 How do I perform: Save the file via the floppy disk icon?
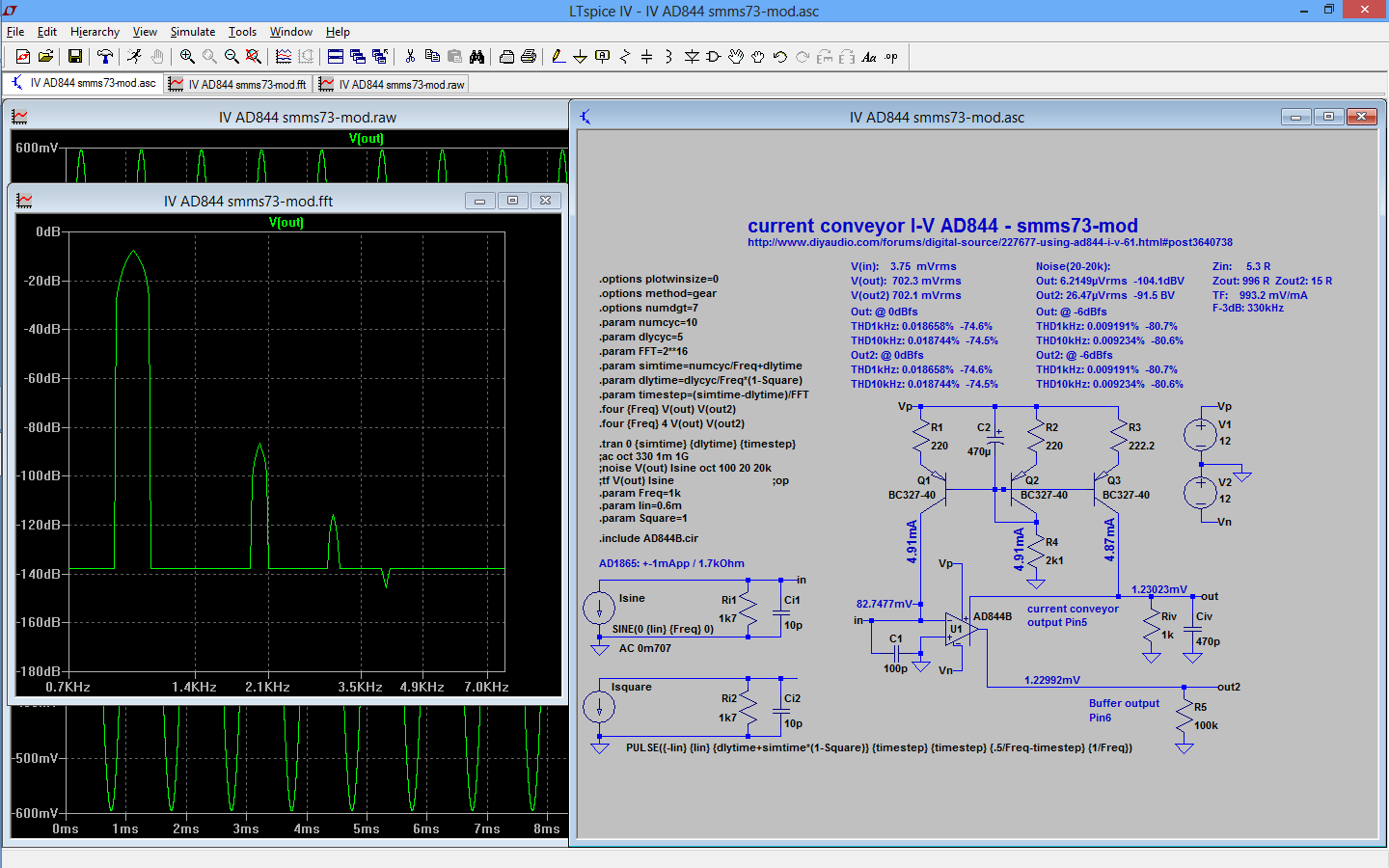point(75,57)
